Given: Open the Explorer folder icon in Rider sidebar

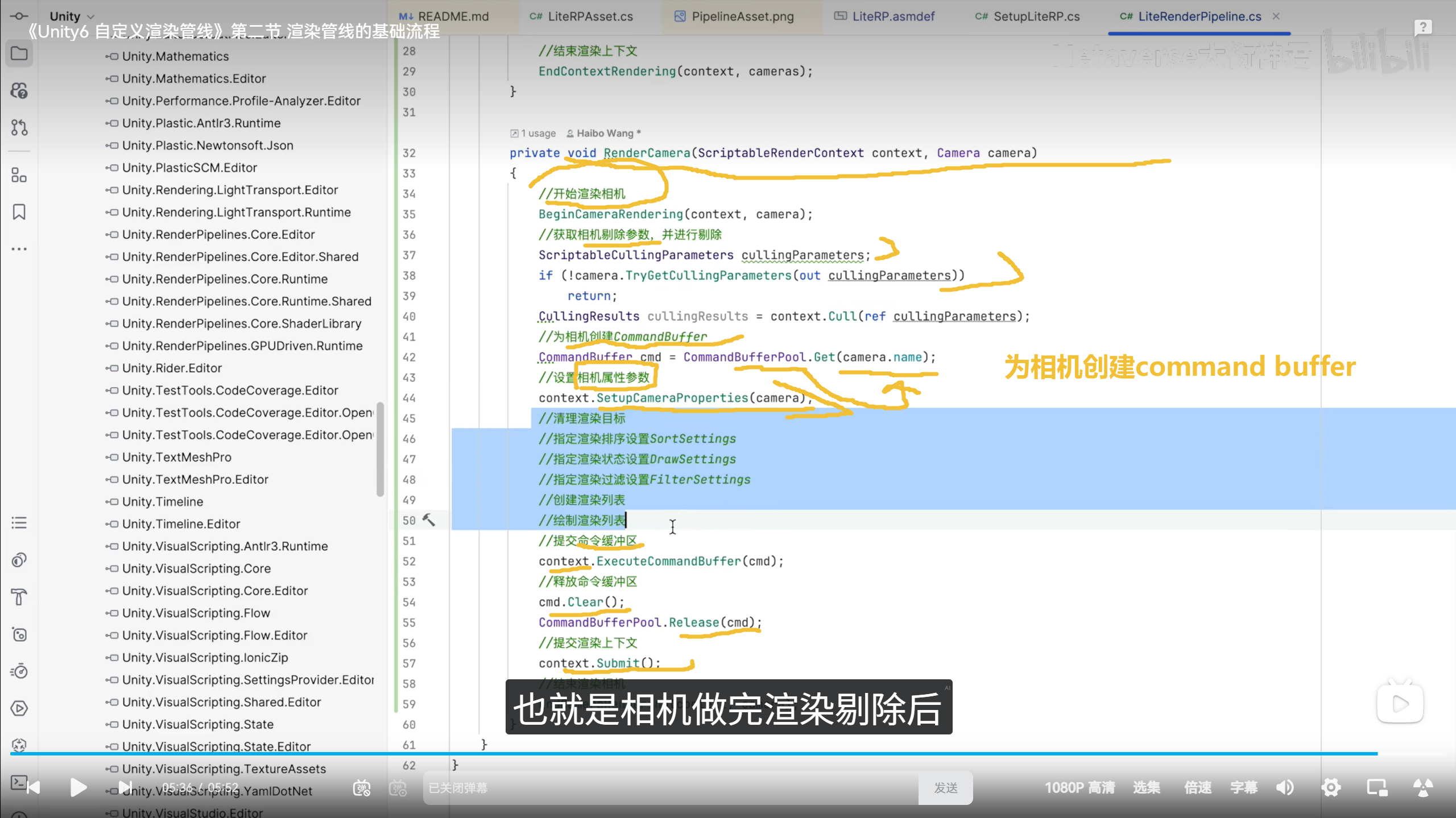Looking at the screenshot, I should click(19, 54).
